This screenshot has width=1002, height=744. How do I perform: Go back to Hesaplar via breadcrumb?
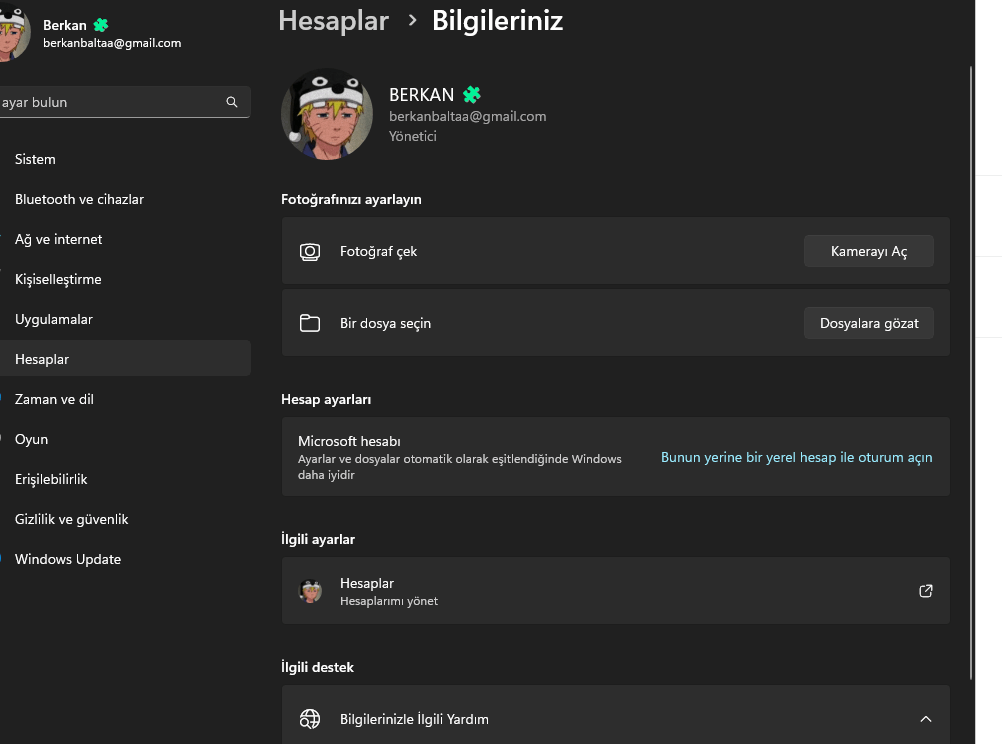(334, 21)
